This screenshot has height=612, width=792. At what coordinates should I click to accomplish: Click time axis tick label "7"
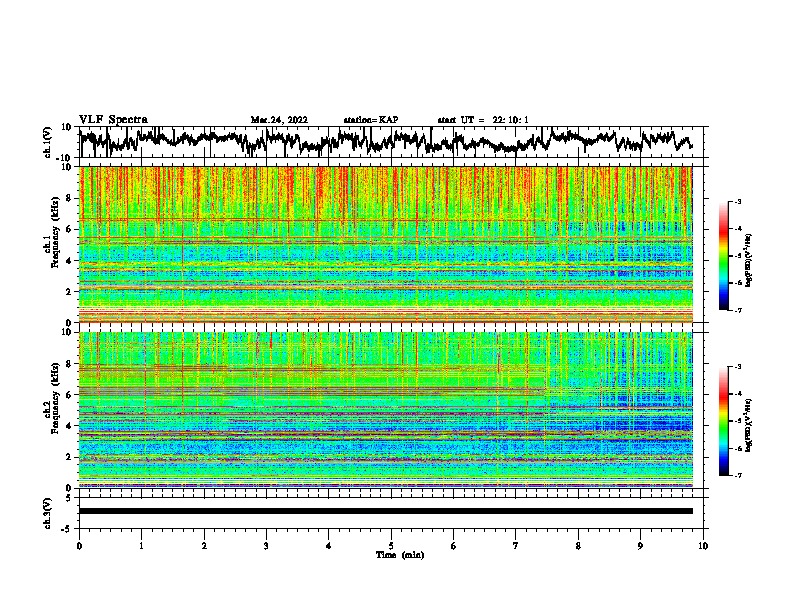click(x=516, y=546)
